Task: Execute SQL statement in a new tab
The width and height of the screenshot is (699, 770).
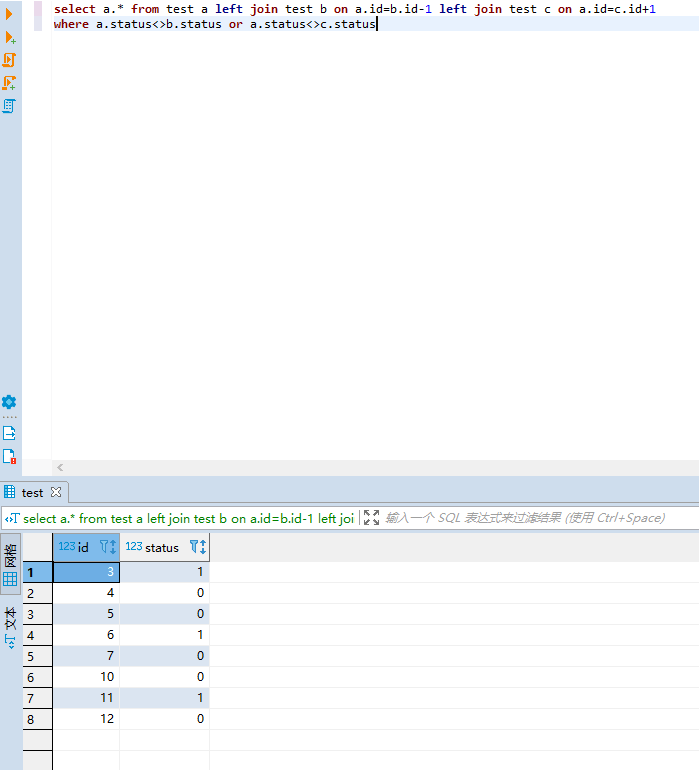Action: tap(10, 37)
